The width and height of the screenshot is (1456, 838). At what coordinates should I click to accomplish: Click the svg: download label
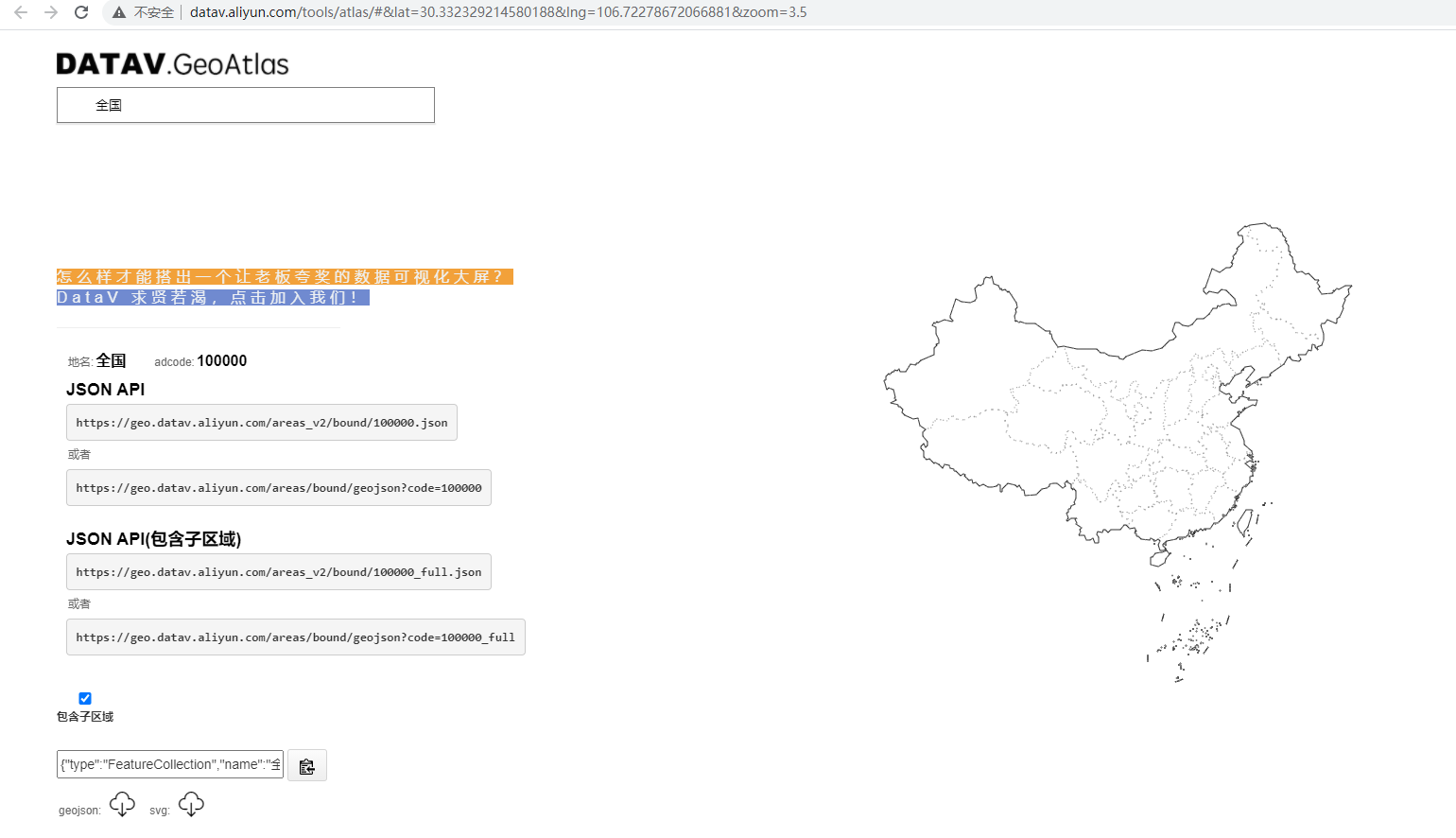160,811
